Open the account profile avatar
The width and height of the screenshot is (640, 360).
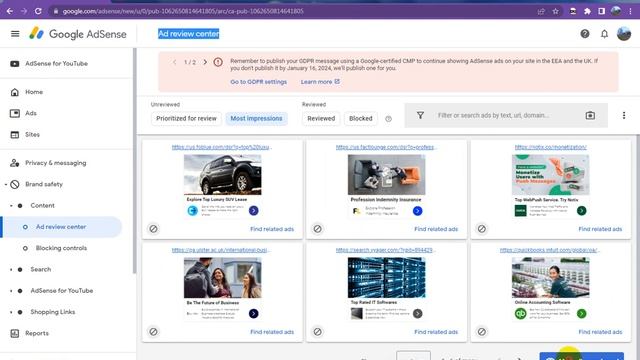(624, 34)
